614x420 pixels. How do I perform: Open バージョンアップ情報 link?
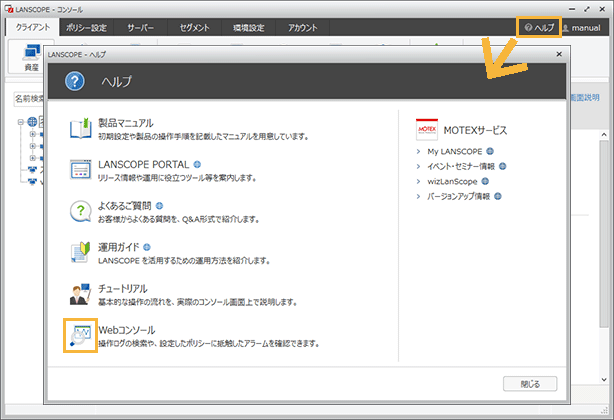[x=459, y=196]
